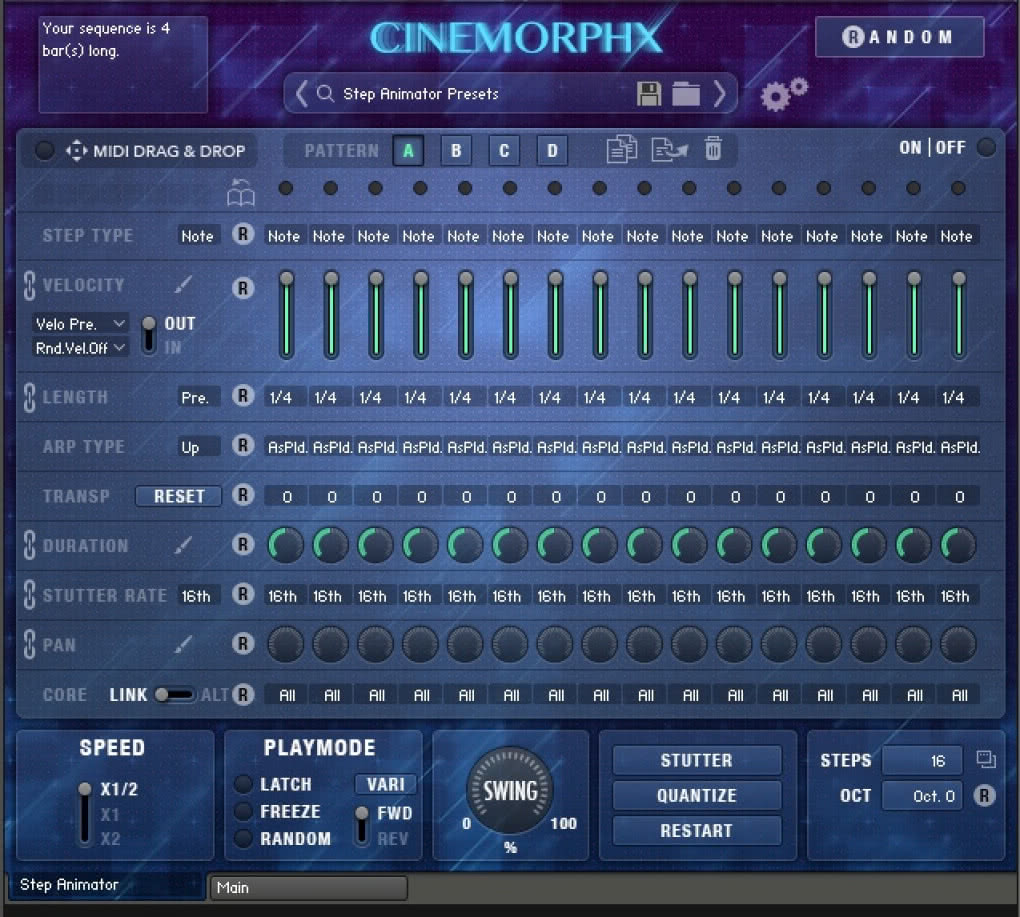Click first step Duration knob
The height and width of the screenshot is (917, 1020).
[286, 544]
